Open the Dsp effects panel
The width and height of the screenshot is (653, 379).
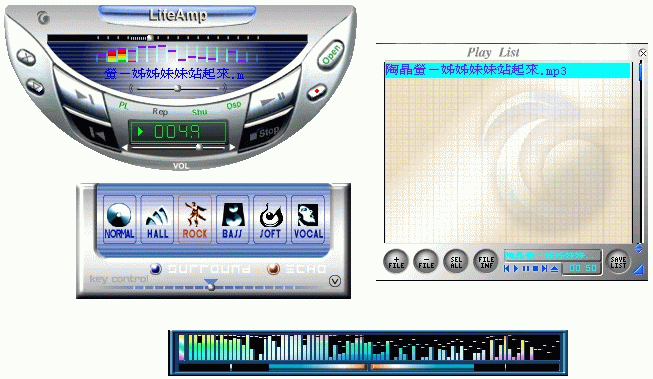pos(234,105)
